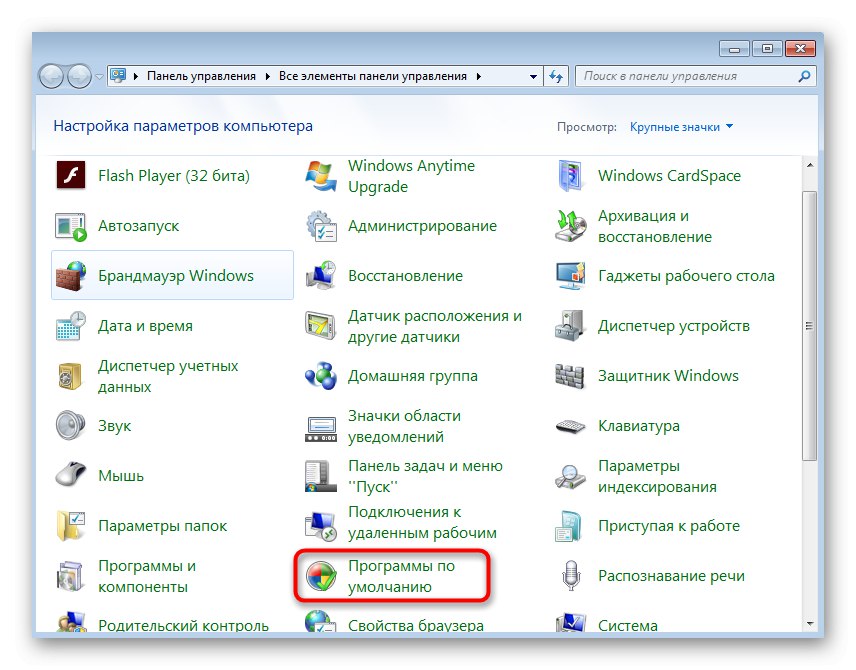Click the scrollbar up arrow
Viewport: 856px width, 670px height.
[x=810, y=164]
